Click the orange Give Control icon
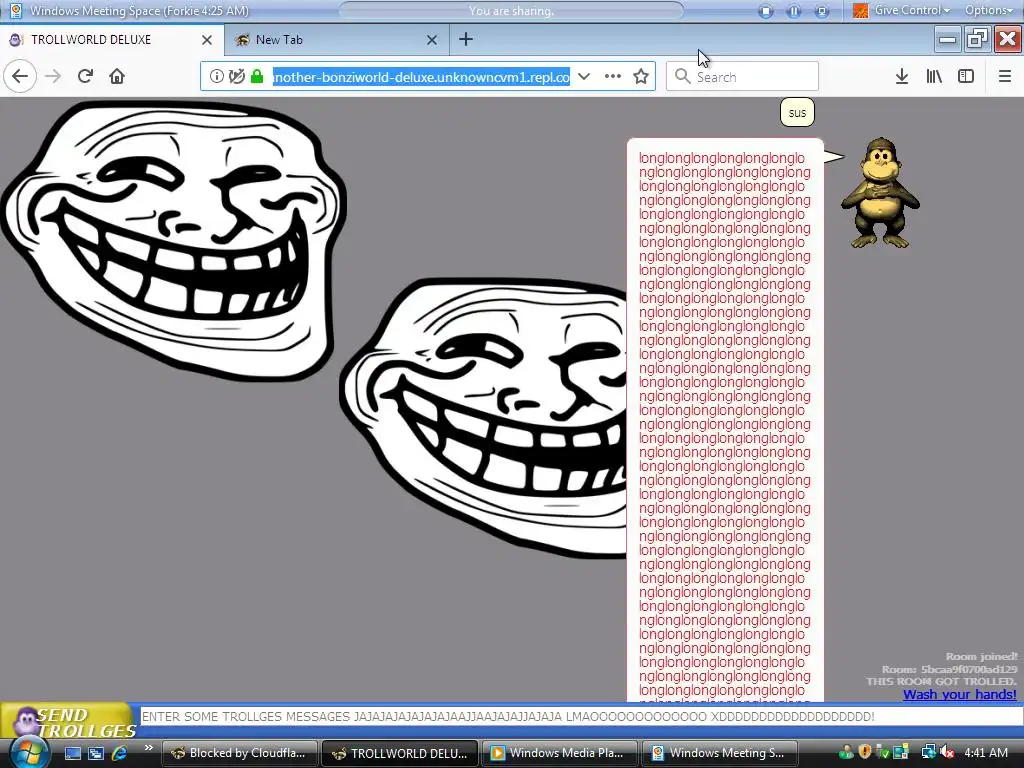Viewport: 1024px width, 768px height. 861,10
